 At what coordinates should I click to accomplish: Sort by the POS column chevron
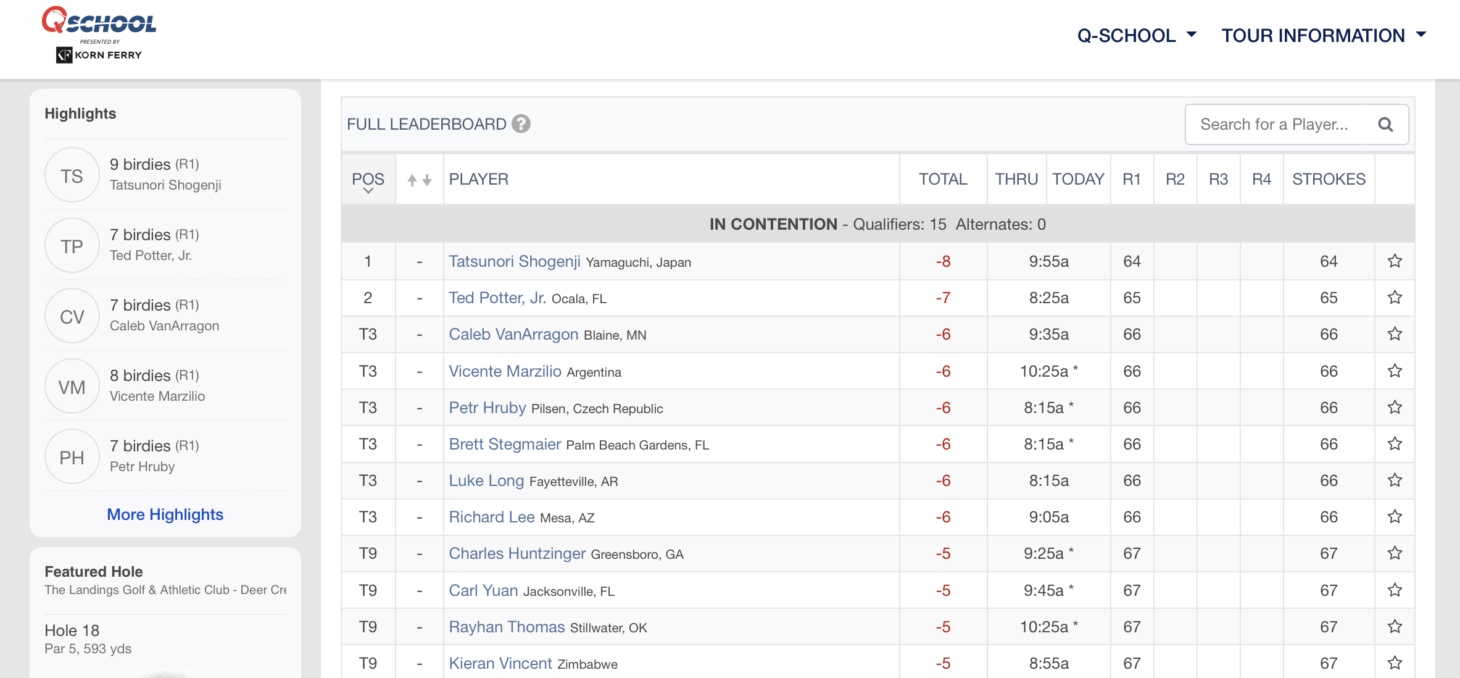coord(368,190)
